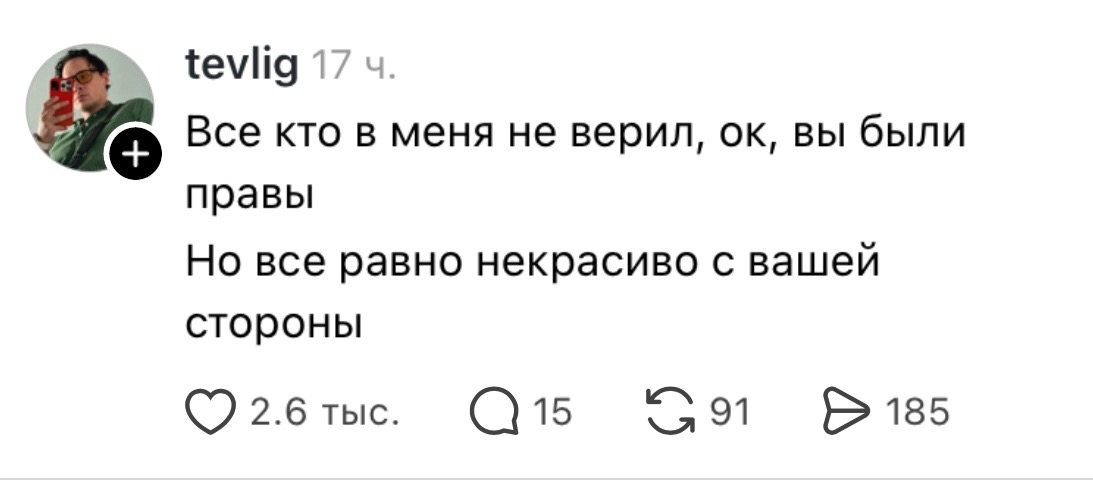
Task: View likes count 2.6 тыс.
Action: [324, 412]
